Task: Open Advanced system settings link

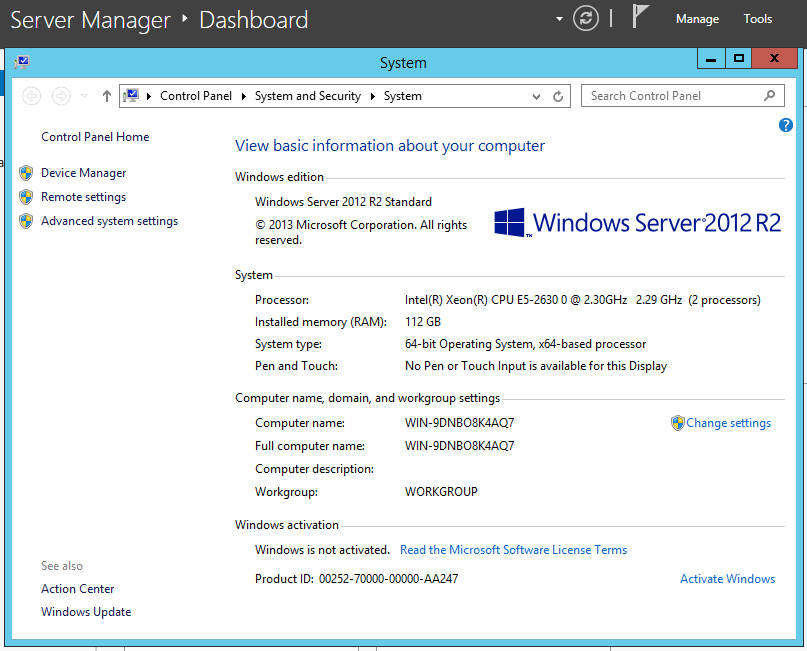Action: click(x=110, y=221)
